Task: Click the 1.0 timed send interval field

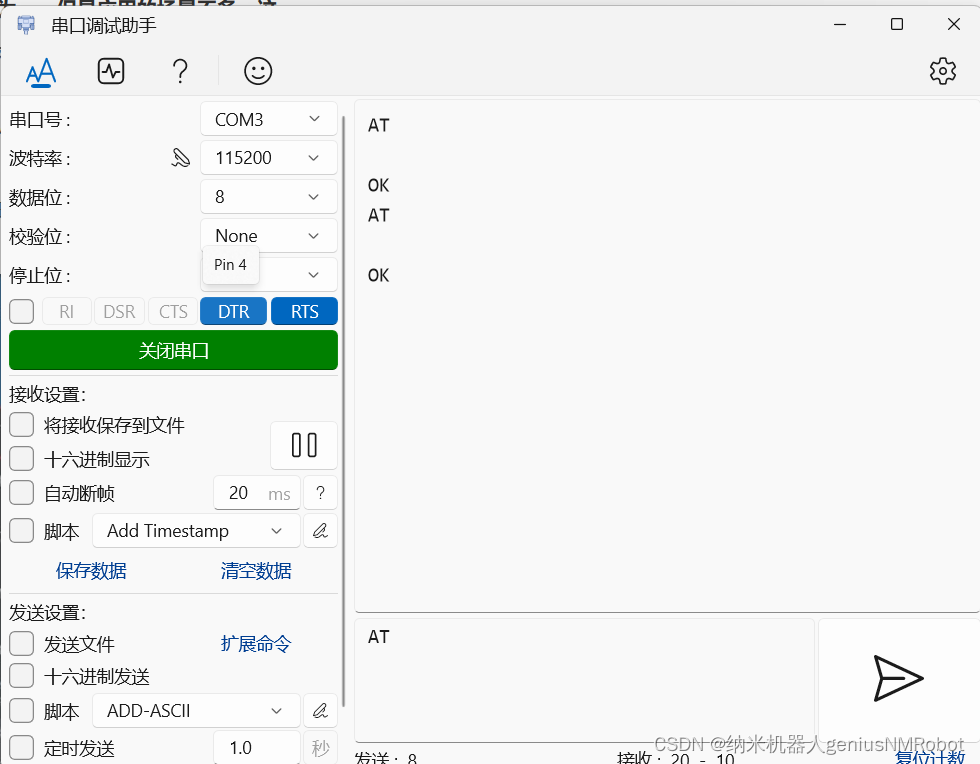Action: (x=257, y=748)
